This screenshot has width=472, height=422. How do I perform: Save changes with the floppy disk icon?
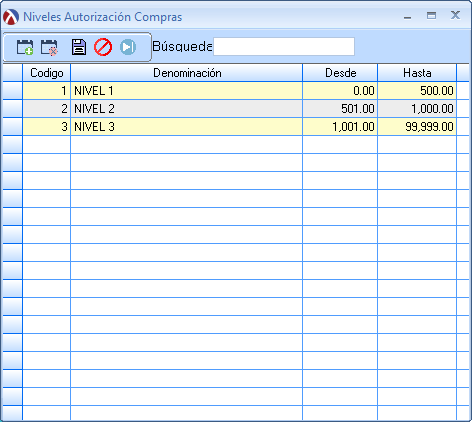pos(79,47)
